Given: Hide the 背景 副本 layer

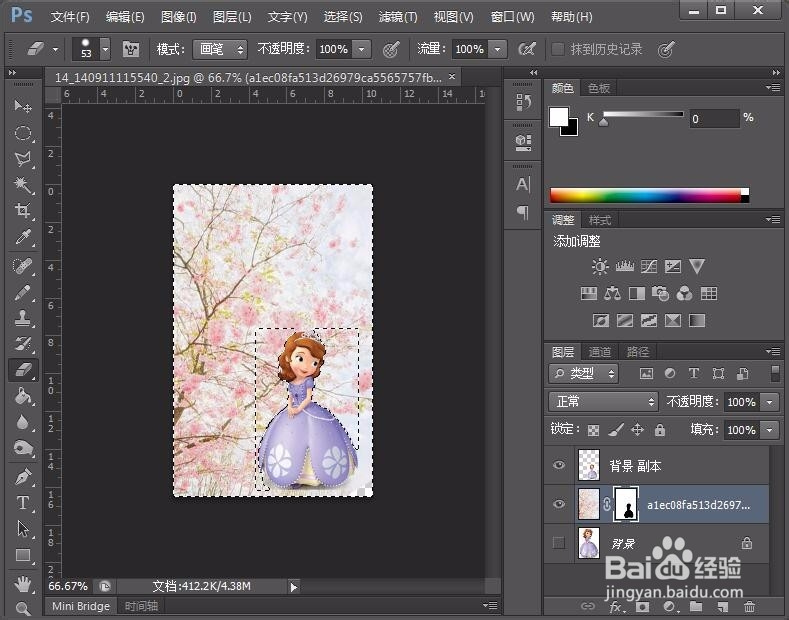Looking at the screenshot, I should 559,465.
